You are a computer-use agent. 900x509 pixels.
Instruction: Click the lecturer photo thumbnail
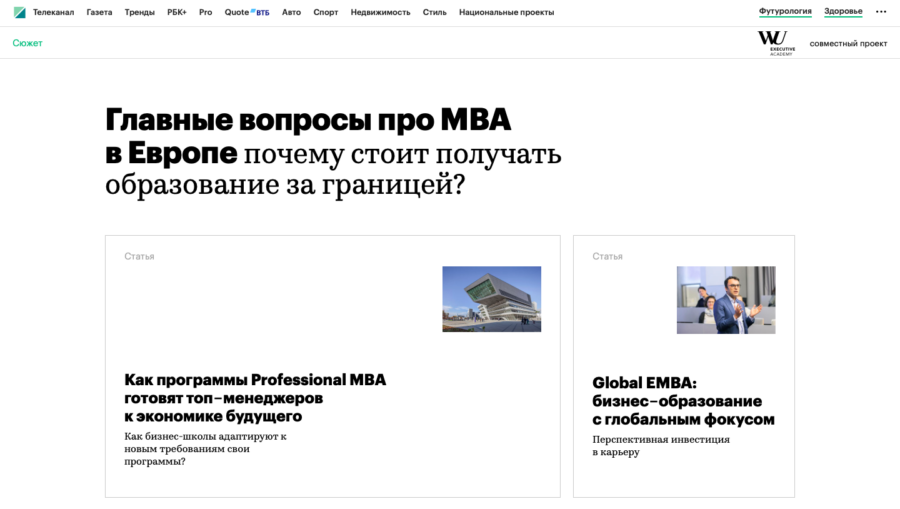coord(726,300)
